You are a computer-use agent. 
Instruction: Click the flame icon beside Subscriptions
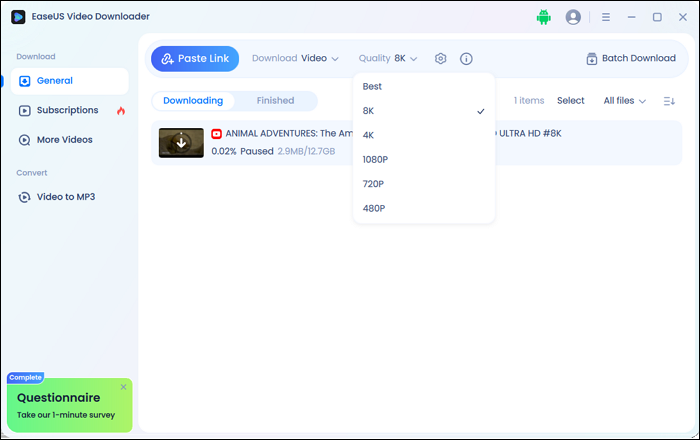point(121,111)
